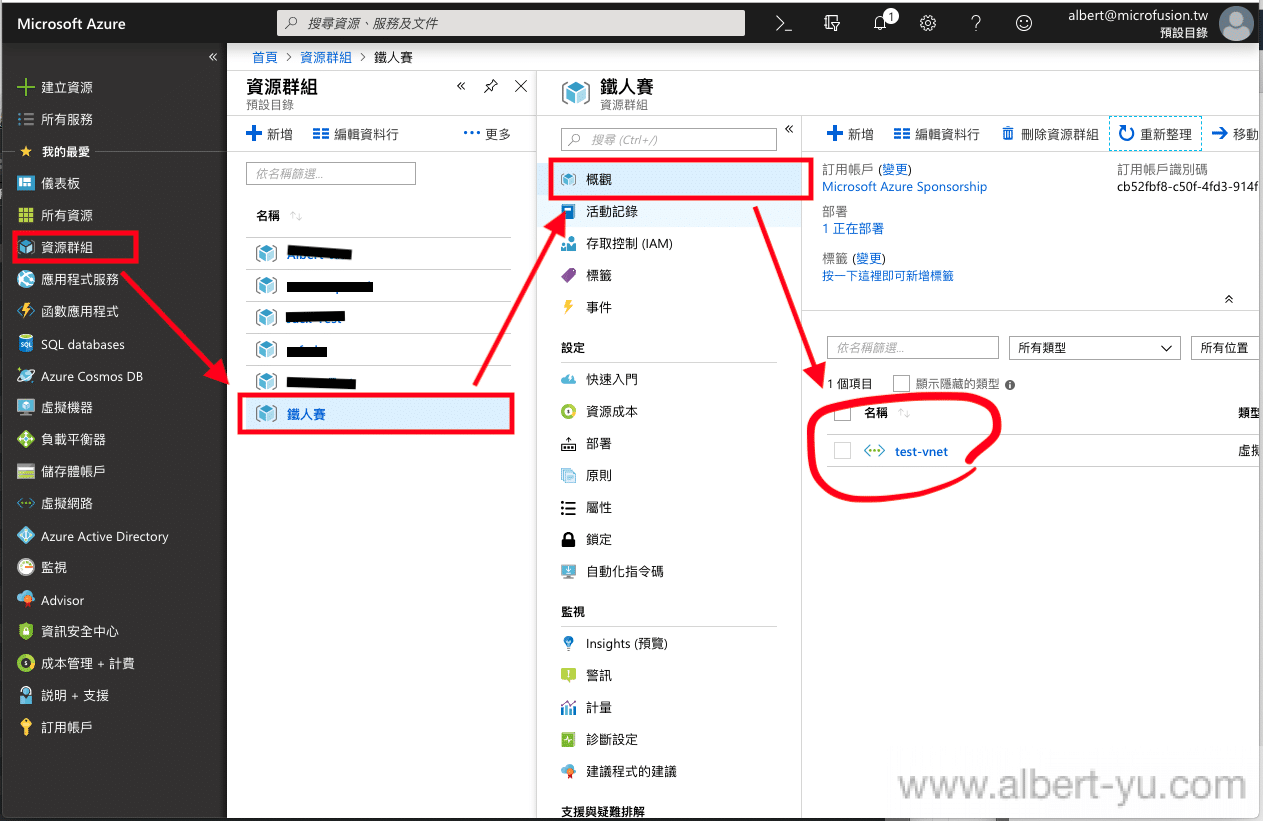Open the notifications bell
This screenshot has height=821, width=1263.
point(881,23)
